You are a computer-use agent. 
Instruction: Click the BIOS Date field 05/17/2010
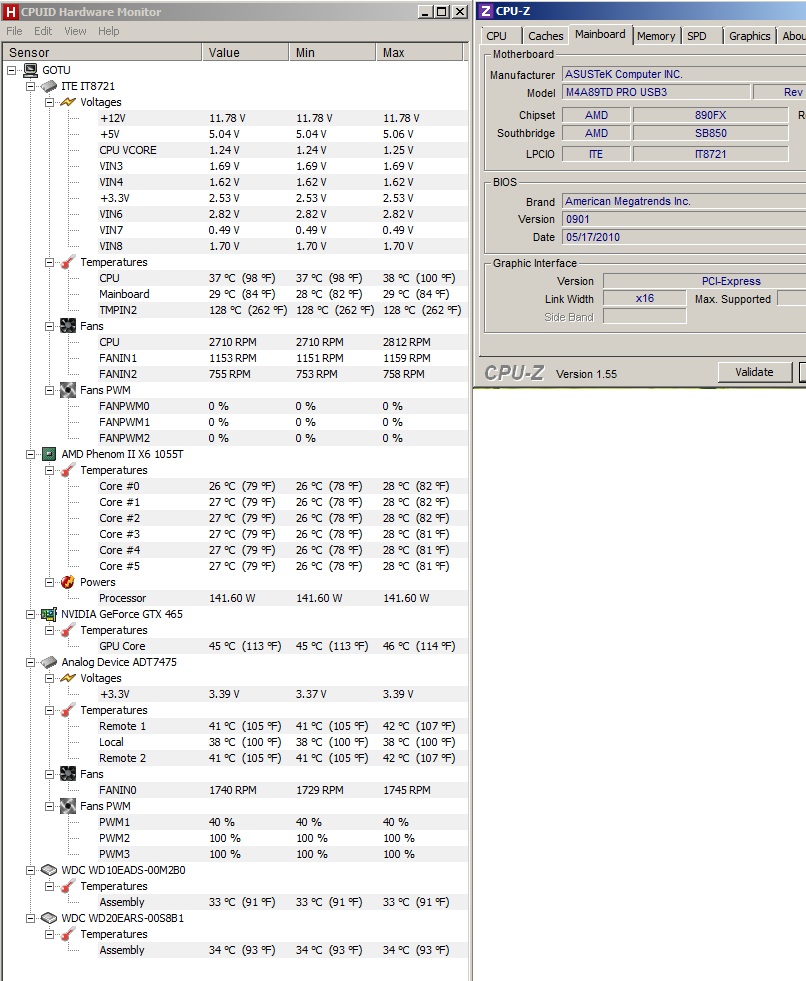point(684,237)
